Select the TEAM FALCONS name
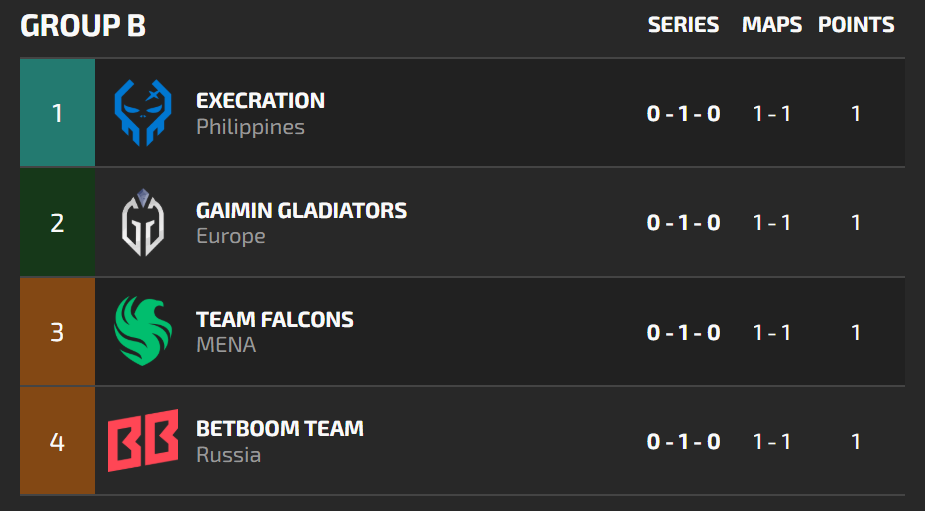Viewport: 925px width, 511px height. click(275, 320)
